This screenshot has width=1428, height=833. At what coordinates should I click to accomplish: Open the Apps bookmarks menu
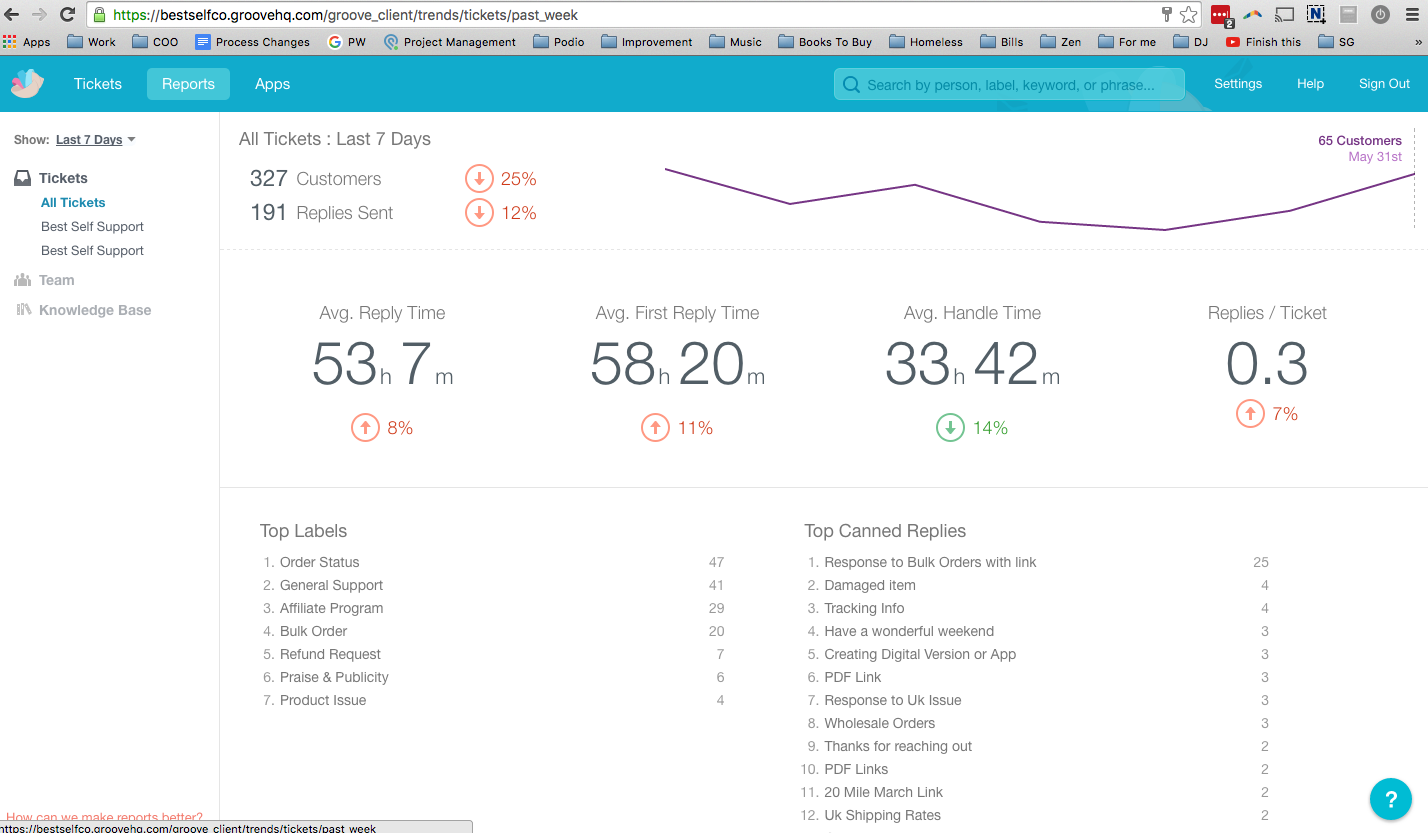(x=27, y=41)
